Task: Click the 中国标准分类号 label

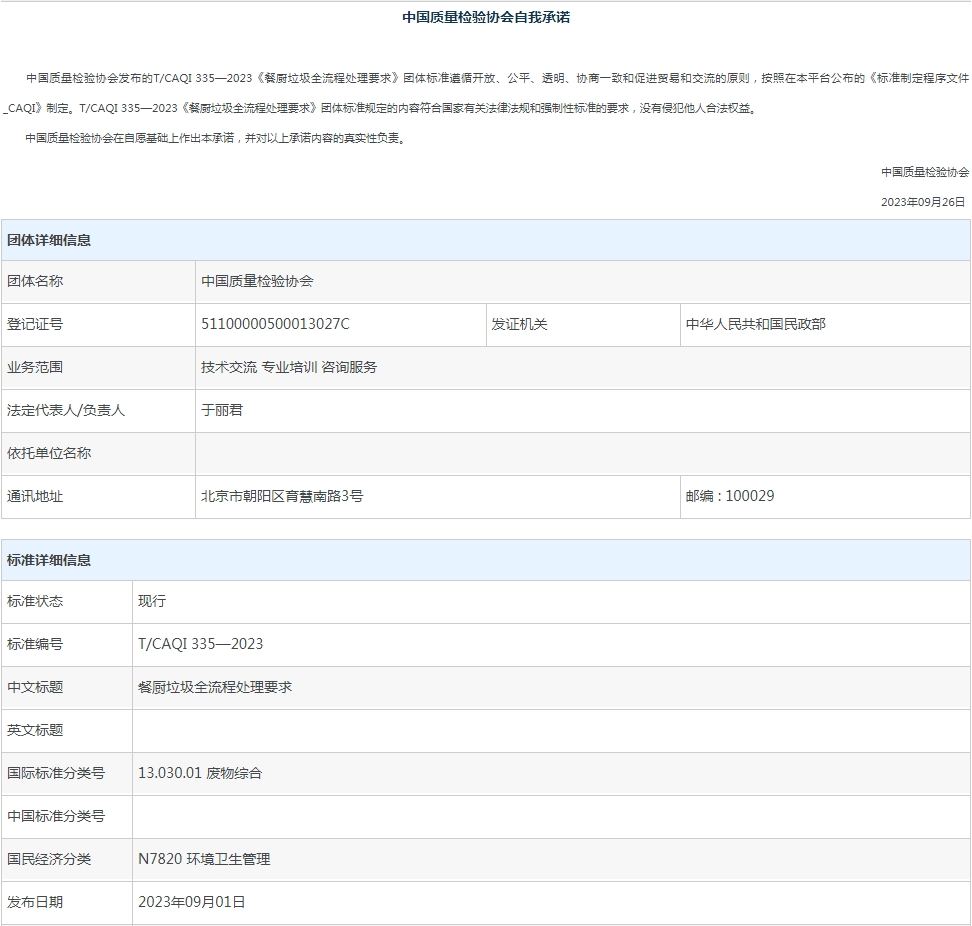Action: point(56,816)
